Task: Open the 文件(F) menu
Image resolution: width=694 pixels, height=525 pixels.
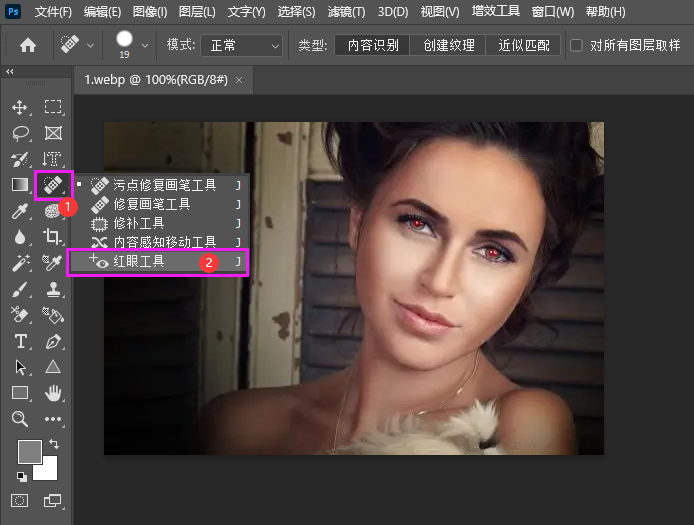Action: click(53, 12)
